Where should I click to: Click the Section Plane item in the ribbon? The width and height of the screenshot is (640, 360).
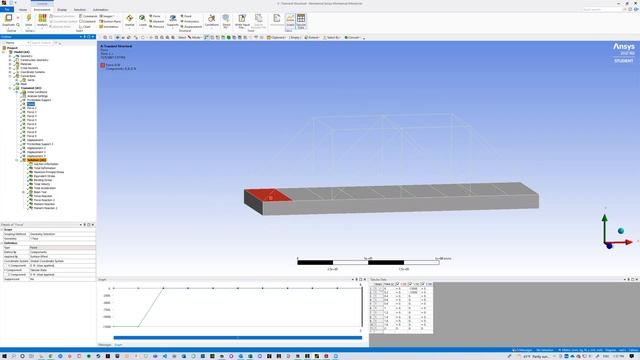(110, 21)
